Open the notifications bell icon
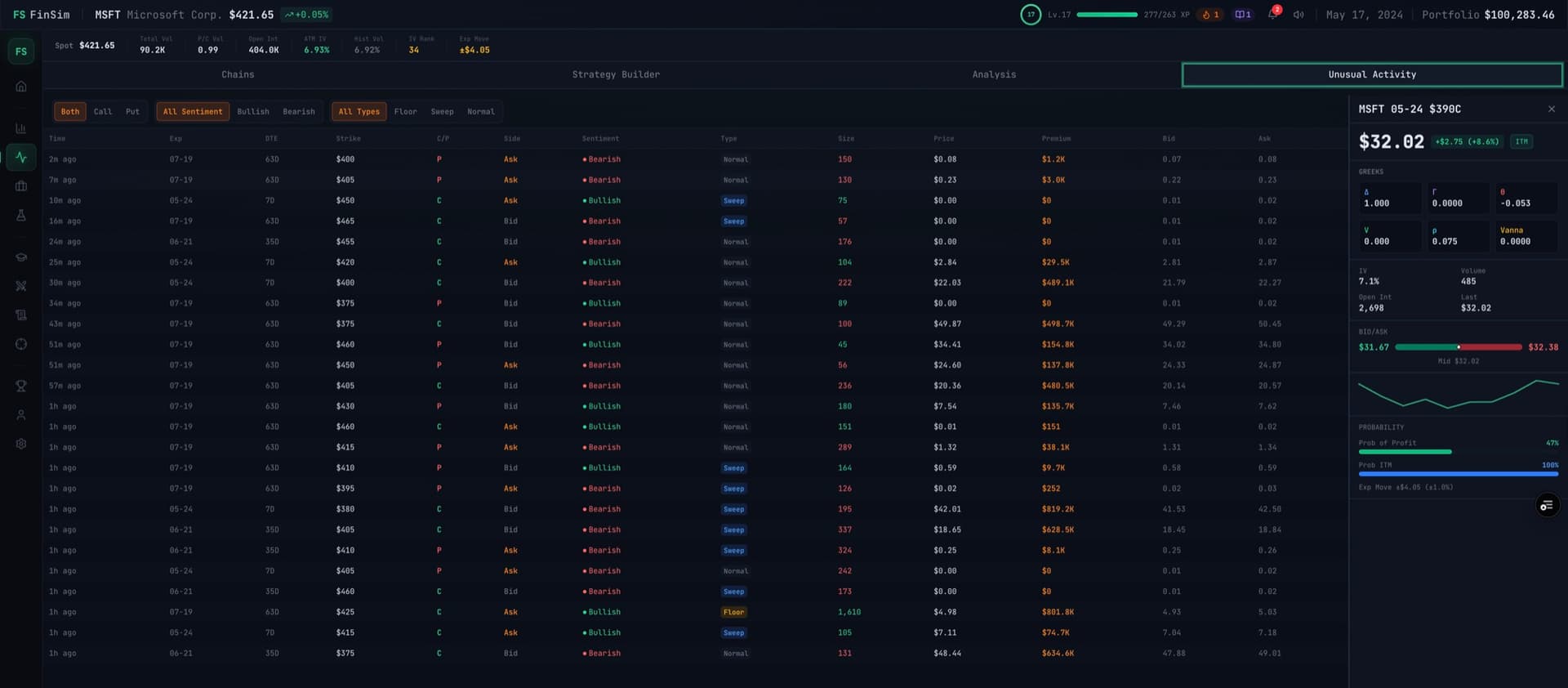1568x688 pixels. 1272,15
